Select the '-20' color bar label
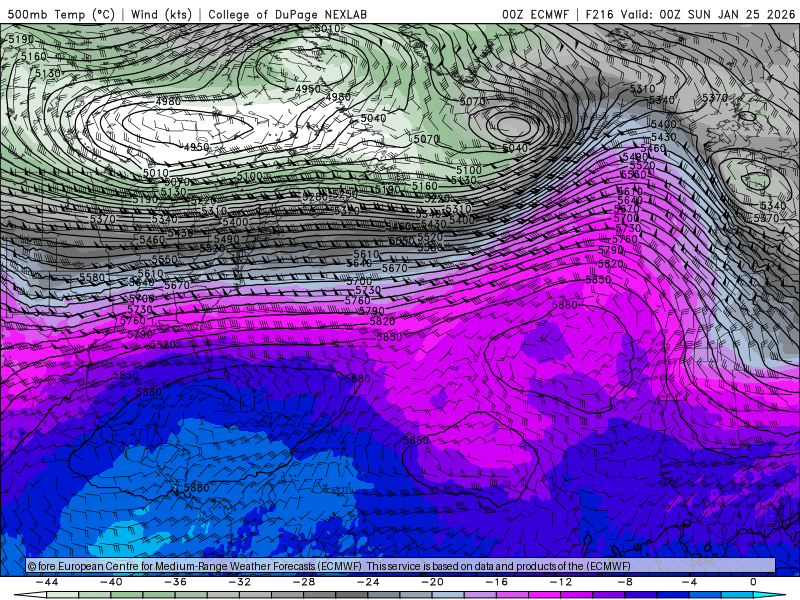The image size is (800, 600). point(433,582)
